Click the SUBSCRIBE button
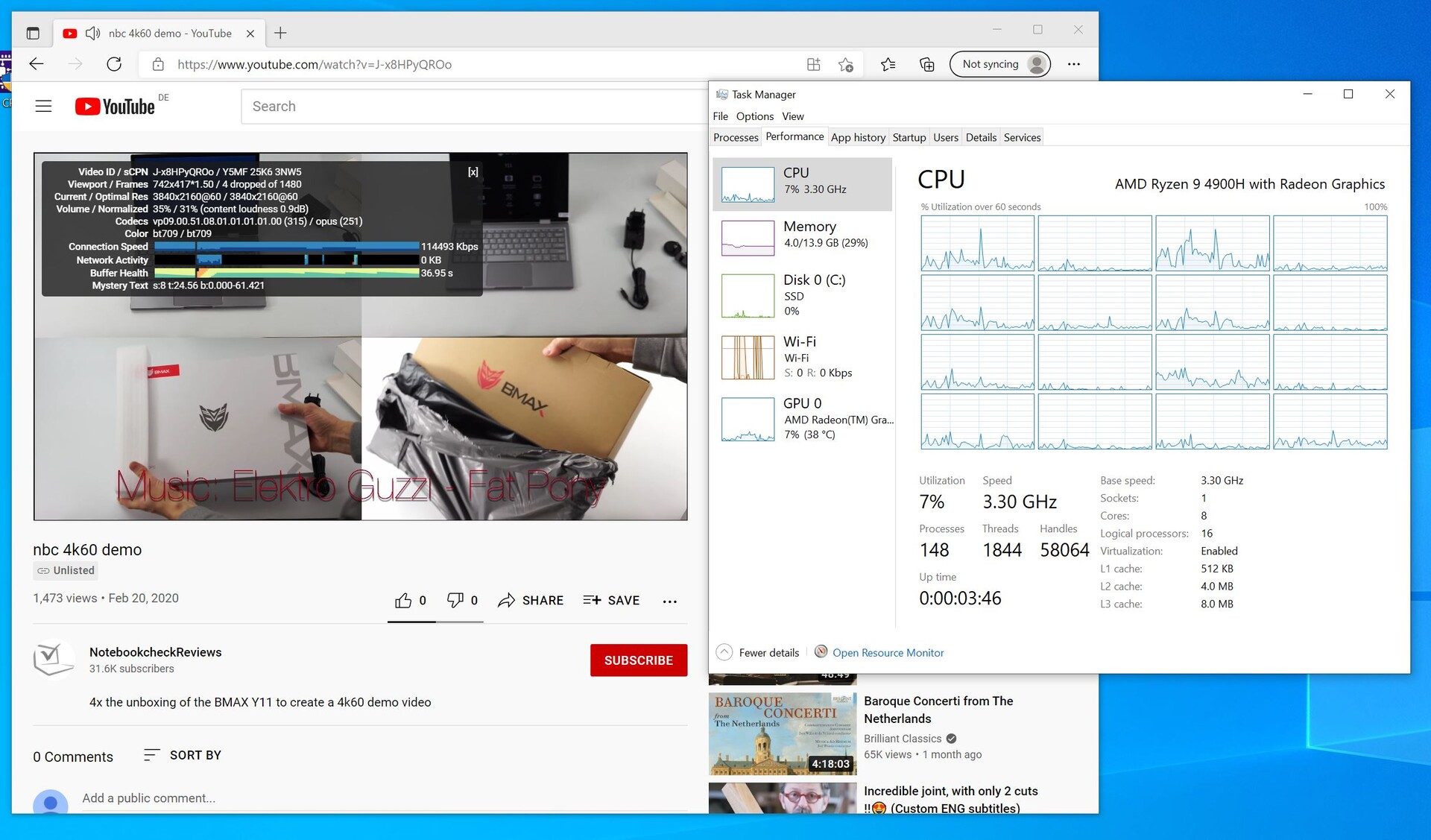The image size is (1431, 840). [638, 660]
